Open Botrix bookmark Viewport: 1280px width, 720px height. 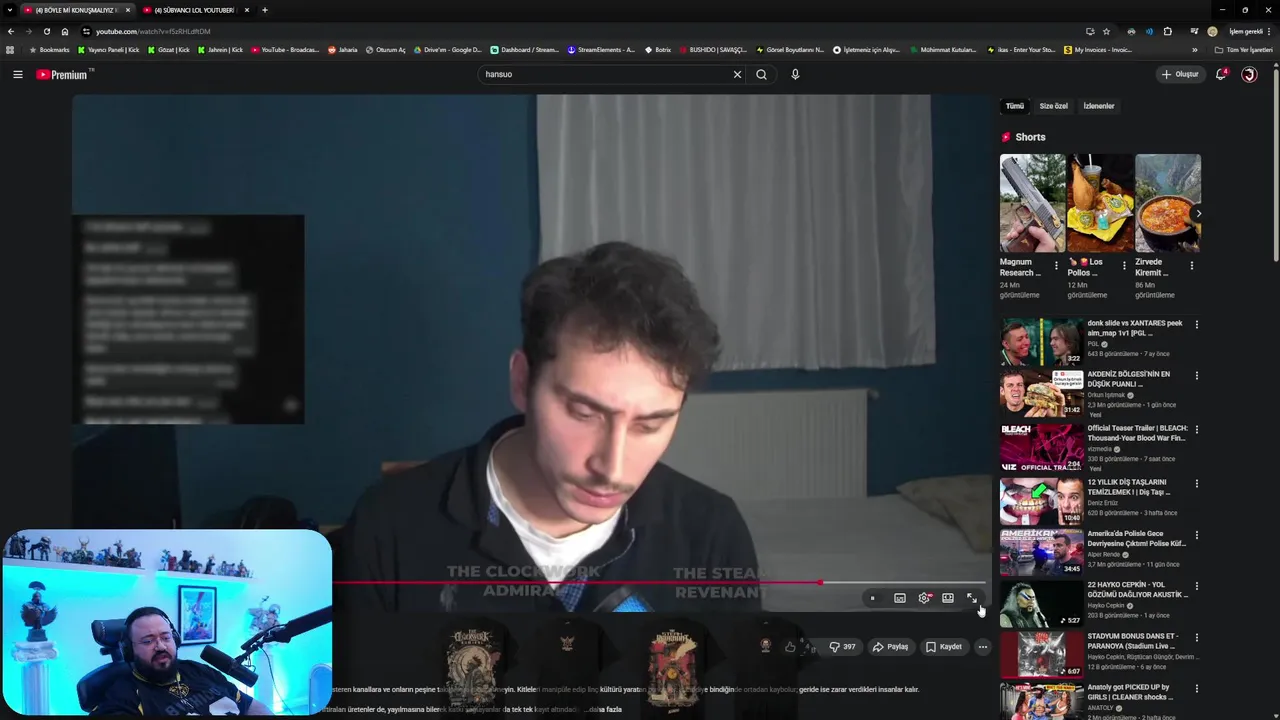(658, 50)
